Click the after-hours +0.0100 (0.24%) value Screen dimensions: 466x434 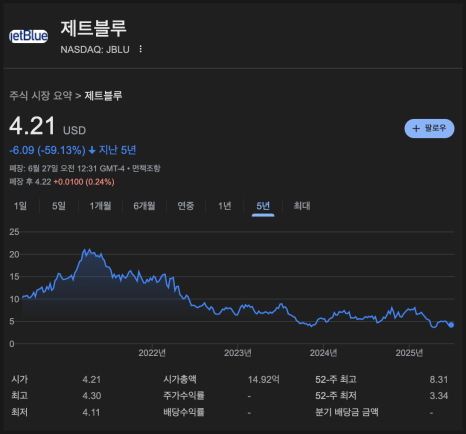[x=84, y=182]
